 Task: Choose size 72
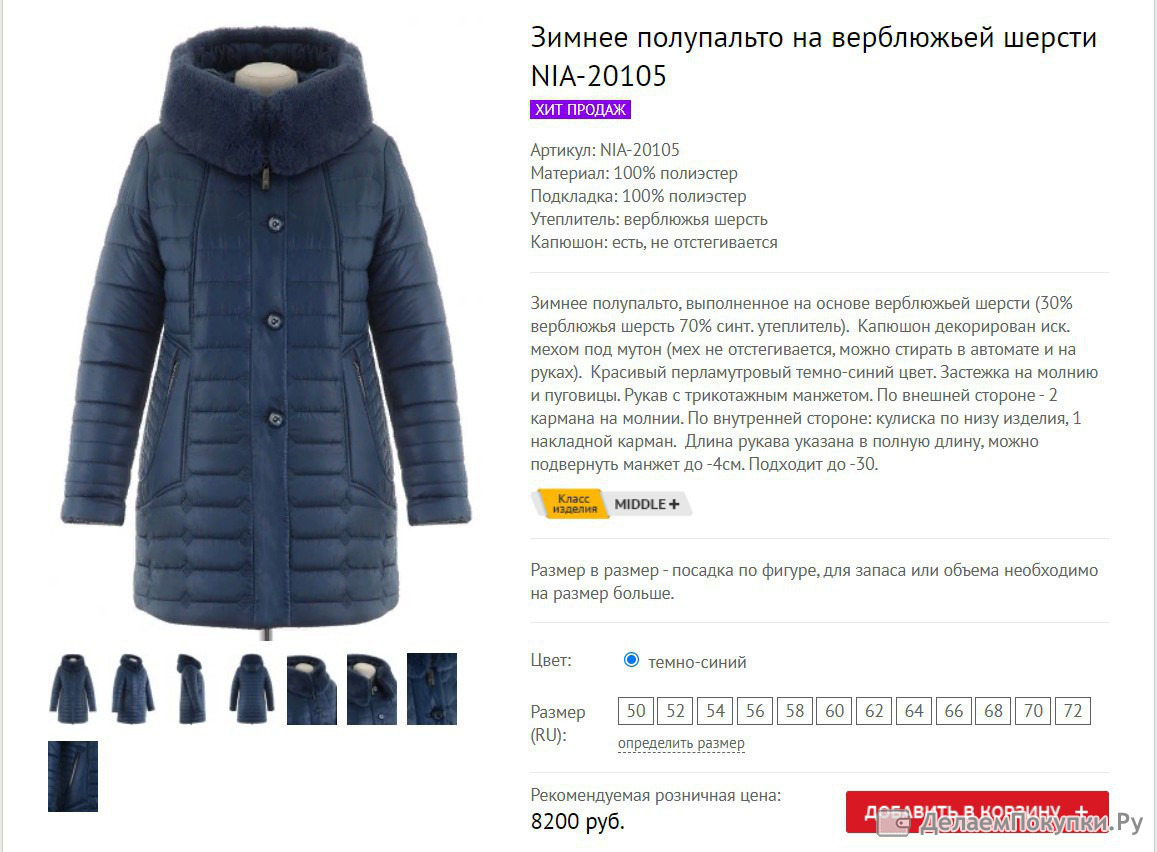1073,711
